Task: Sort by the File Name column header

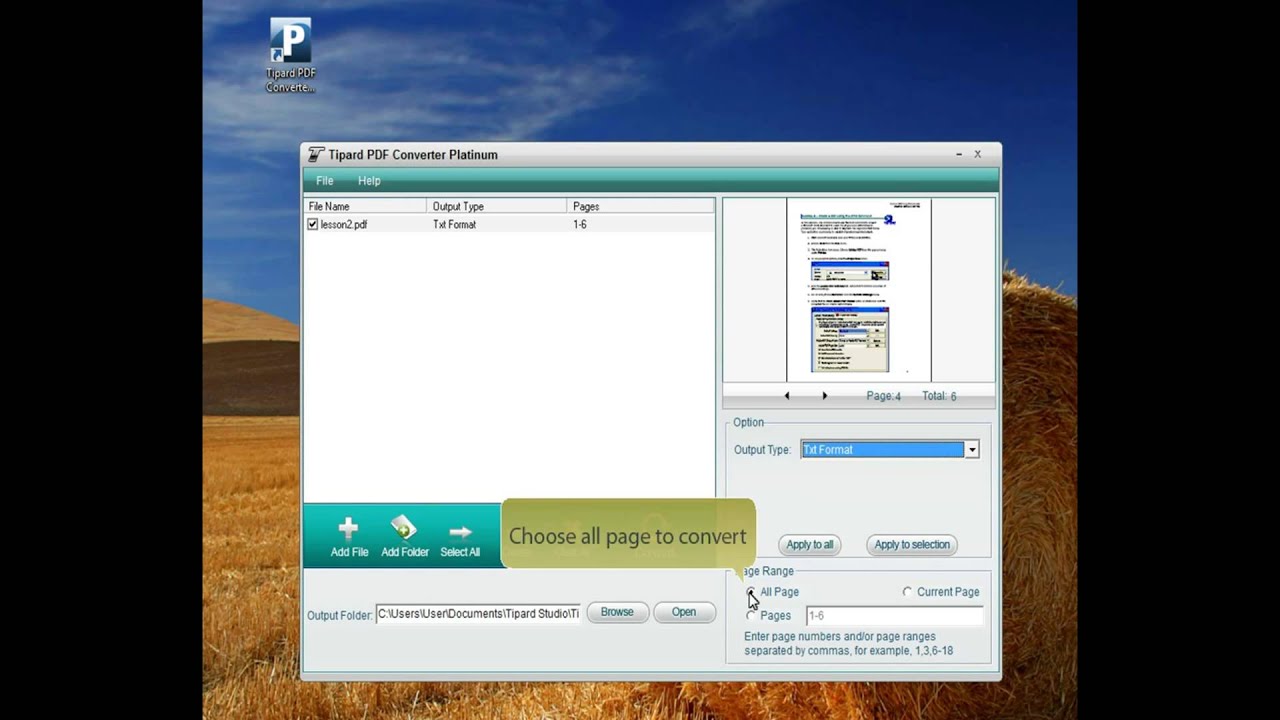Action: click(x=364, y=206)
